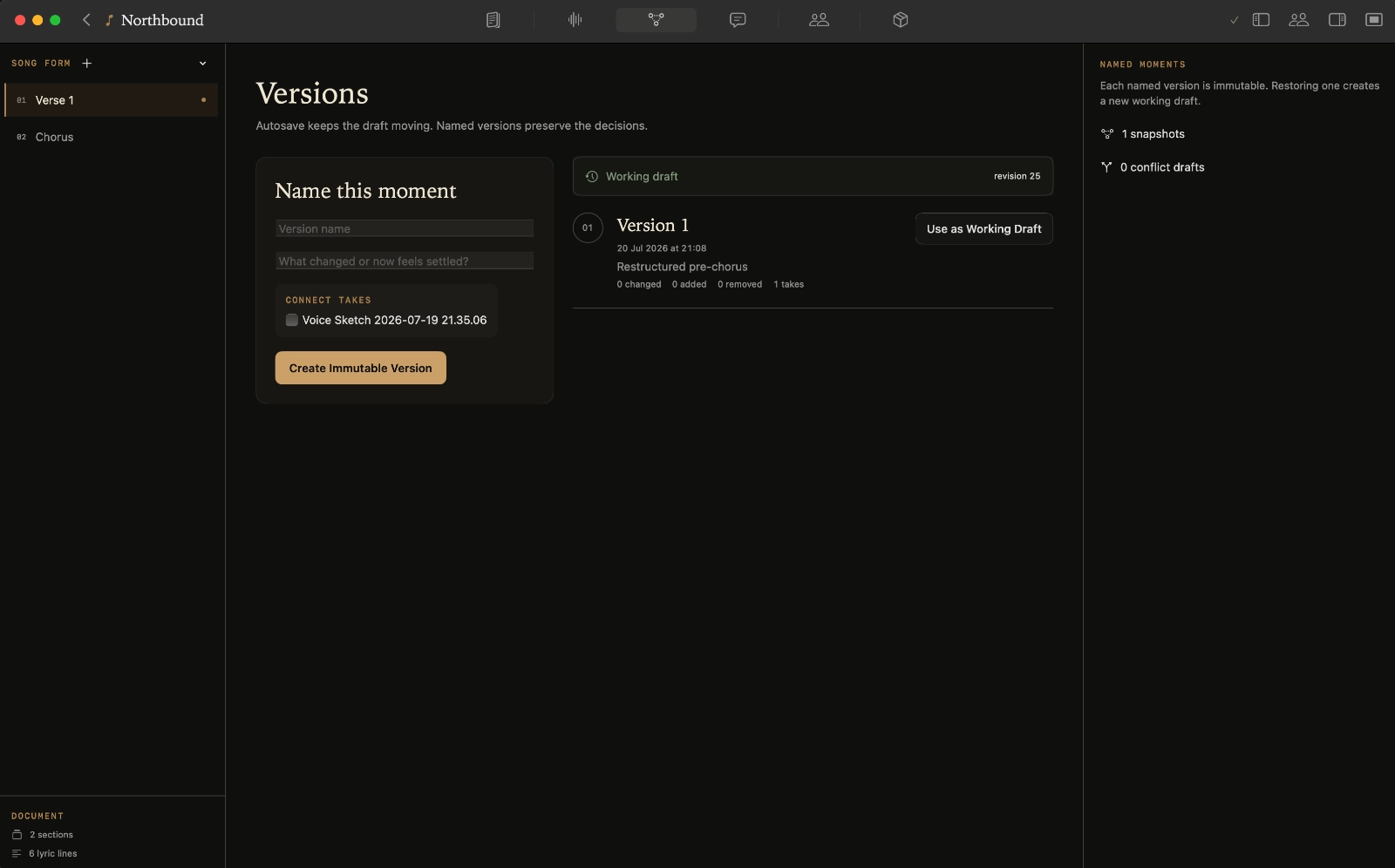Screen dimensions: 1395x868
Task: Open the lyrics document view icon
Action: [493, 20]
